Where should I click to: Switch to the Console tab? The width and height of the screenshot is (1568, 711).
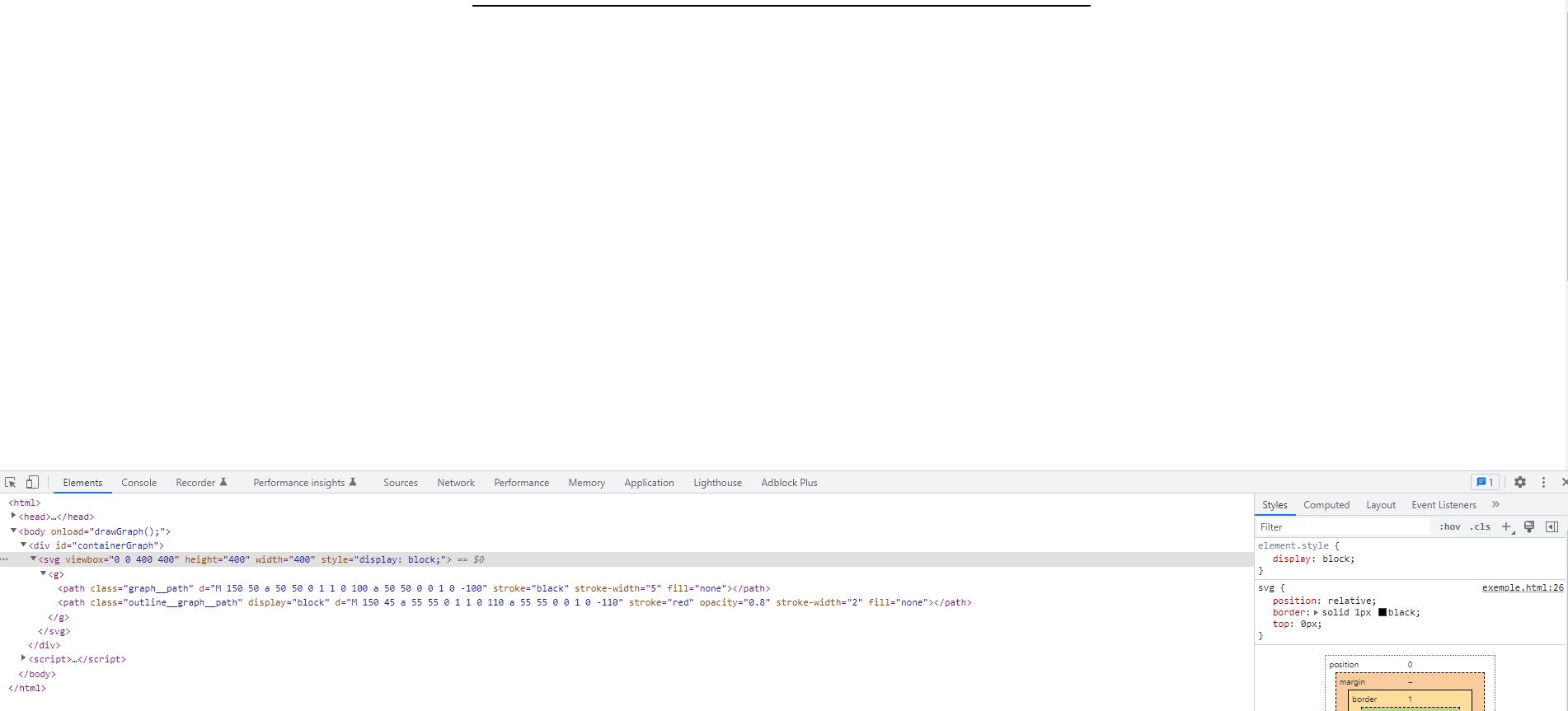(138, 483)
